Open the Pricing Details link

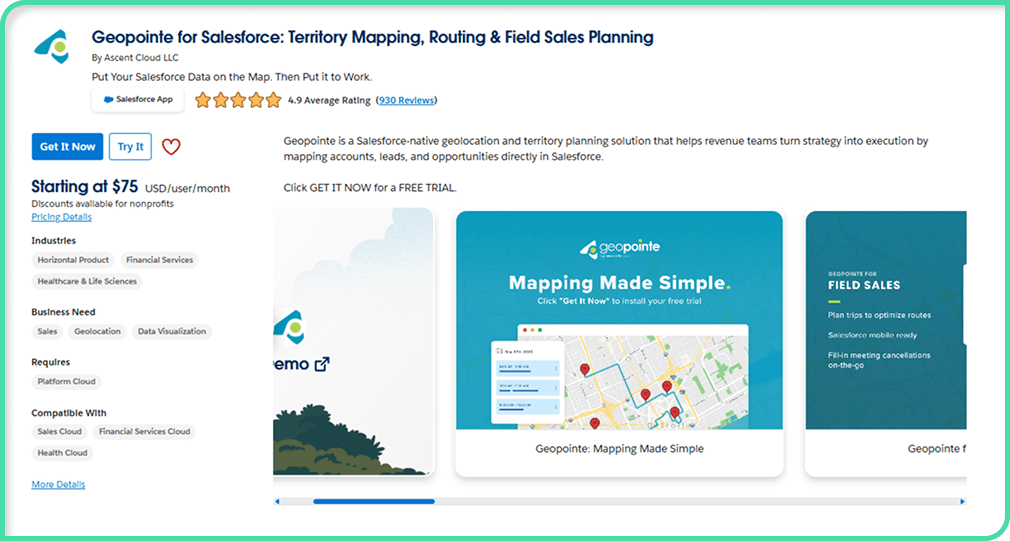61,217
